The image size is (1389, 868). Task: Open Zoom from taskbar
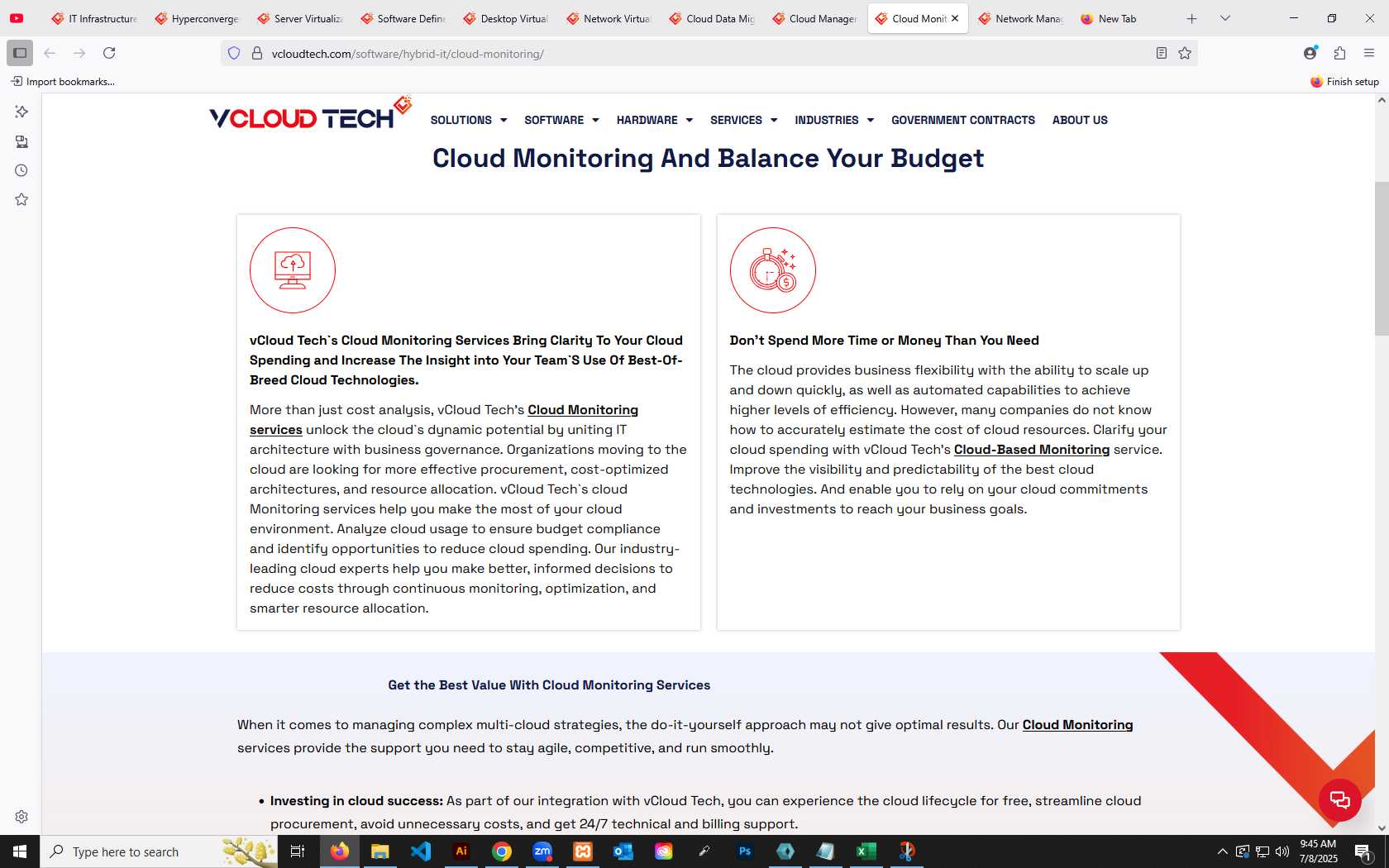click(x=542, y=851)
